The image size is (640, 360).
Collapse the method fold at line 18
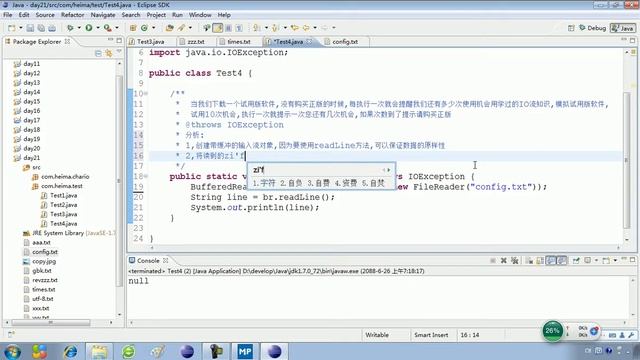tap(146, 176)
